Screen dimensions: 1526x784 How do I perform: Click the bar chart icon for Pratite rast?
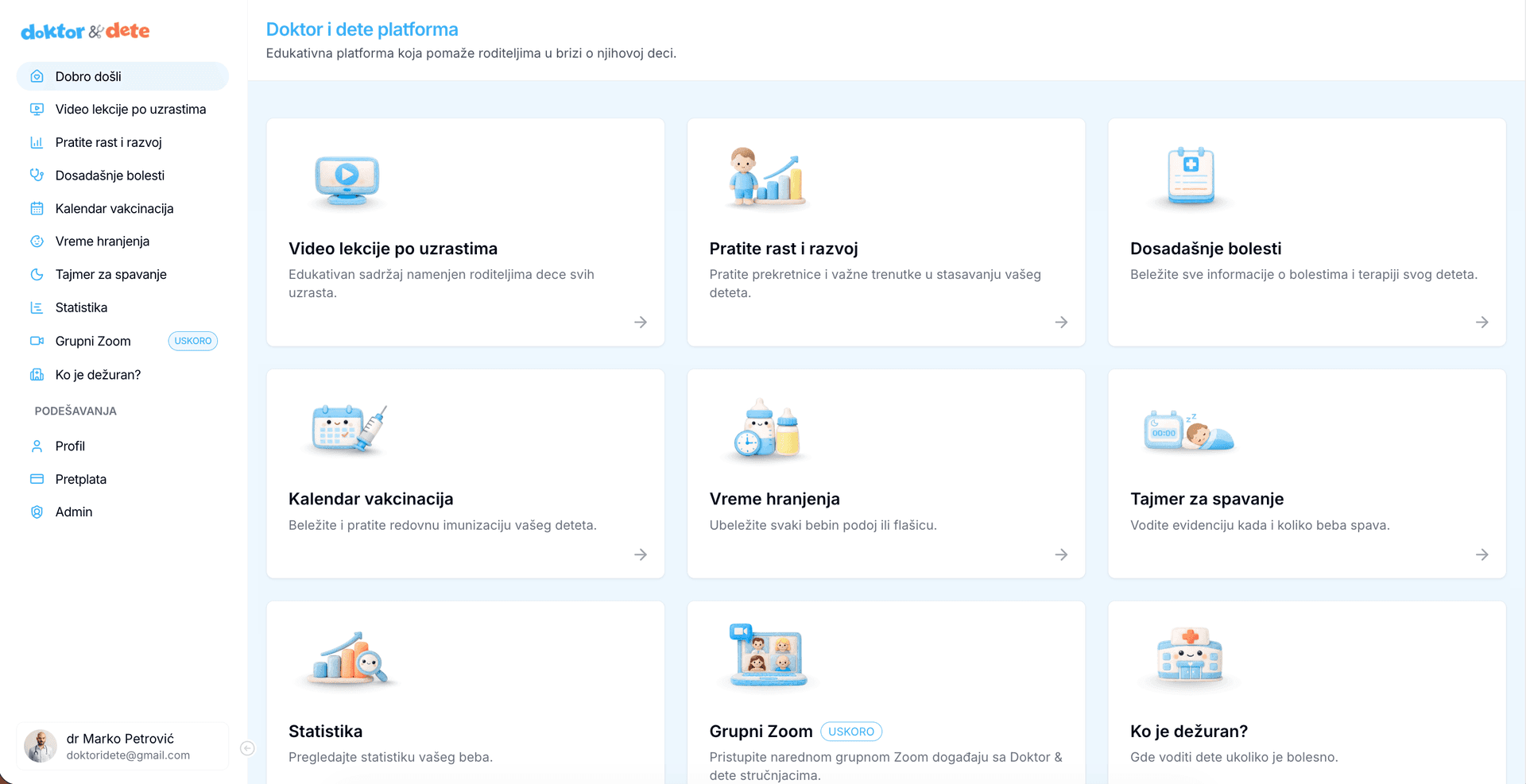coord(37,143)
